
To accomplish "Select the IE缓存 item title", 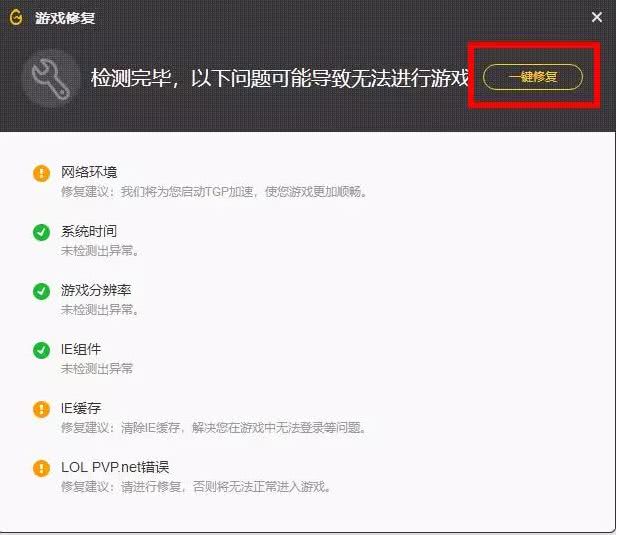I will click(81, 408).
